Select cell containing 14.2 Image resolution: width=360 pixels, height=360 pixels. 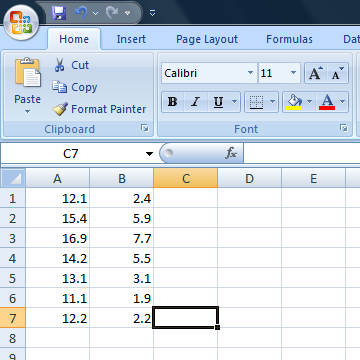tap(57, 258)
